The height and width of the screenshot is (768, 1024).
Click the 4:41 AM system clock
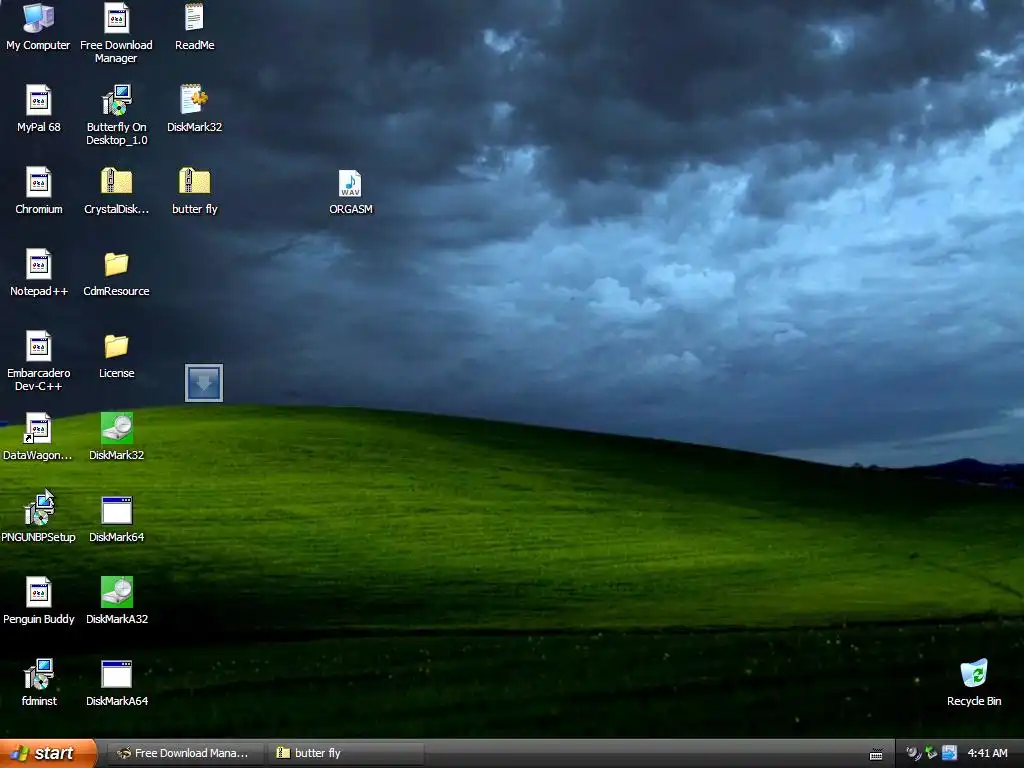(987, 753)
